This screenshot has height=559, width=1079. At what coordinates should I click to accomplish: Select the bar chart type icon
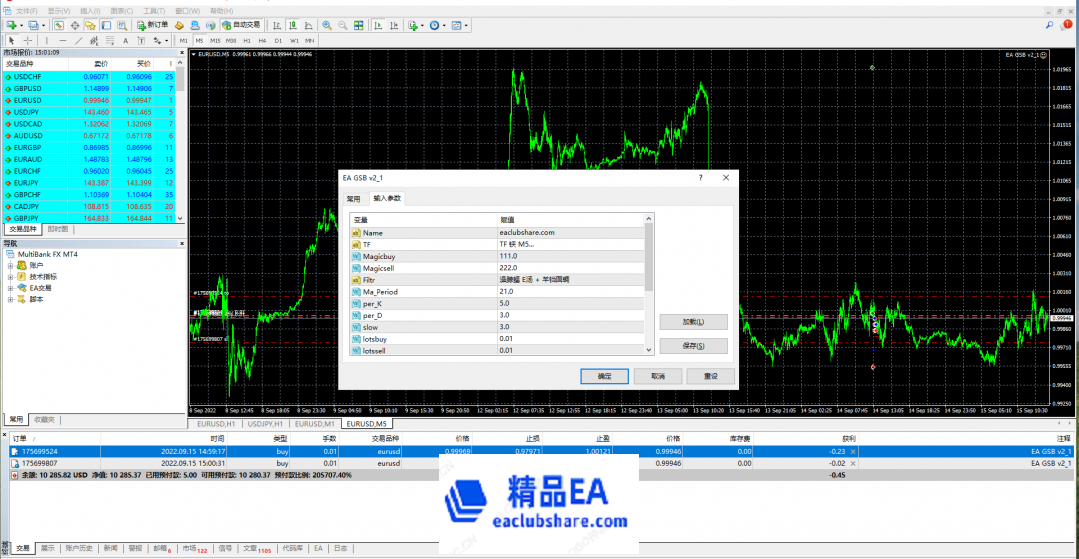277,25
